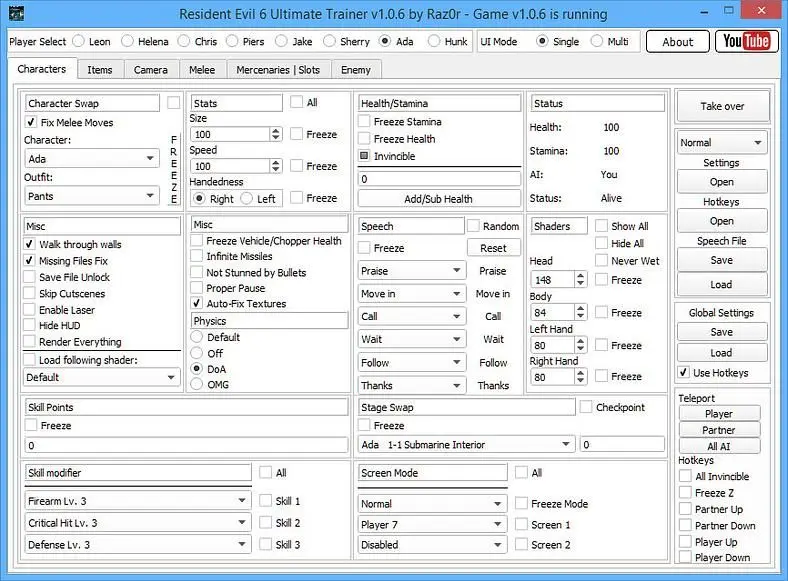The height and width of the screenshot is (581, 788).
Task: Enable All Invincible hotkey
Action: pos(685,476)
